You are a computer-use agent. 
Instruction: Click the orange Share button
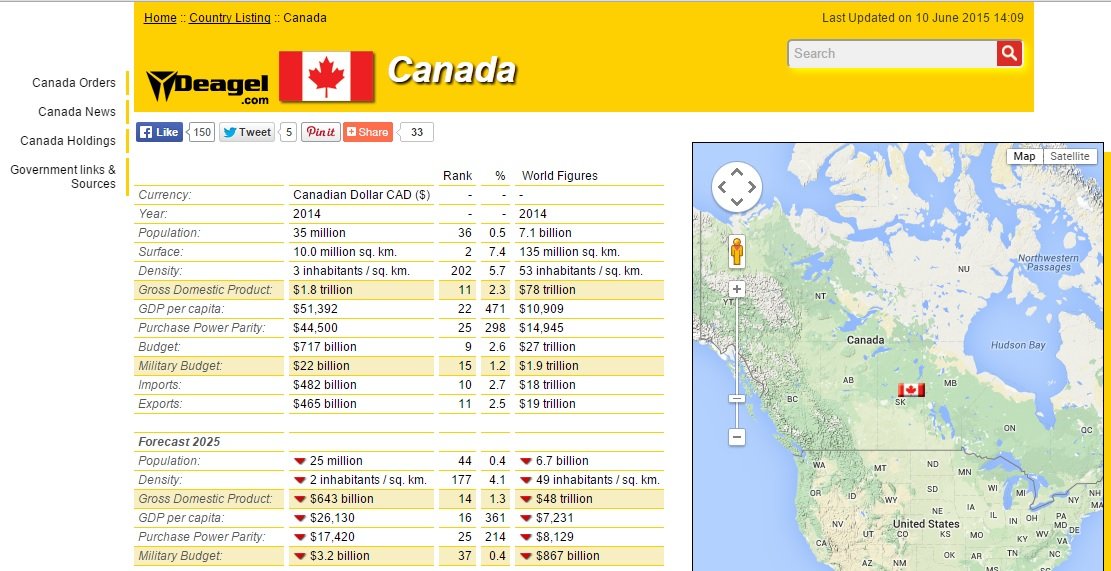tap(368, 132)
